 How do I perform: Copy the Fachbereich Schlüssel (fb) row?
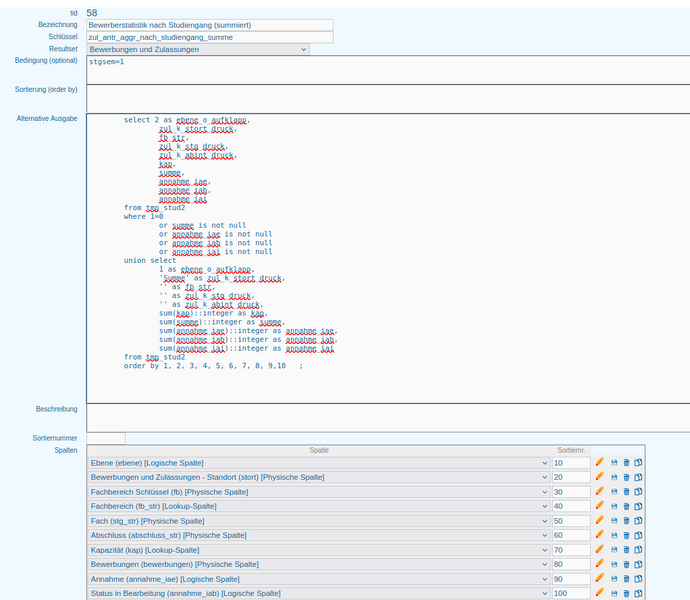(638, 492)
